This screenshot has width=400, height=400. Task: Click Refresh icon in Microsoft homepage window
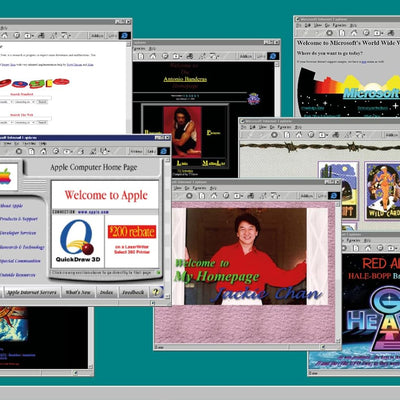(x=342, y=33)
